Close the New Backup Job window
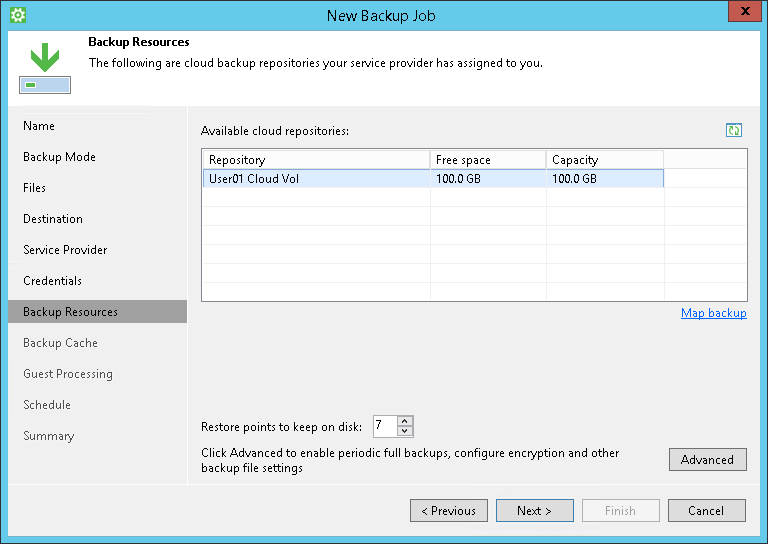768x544 pixels. pos(739,13)
